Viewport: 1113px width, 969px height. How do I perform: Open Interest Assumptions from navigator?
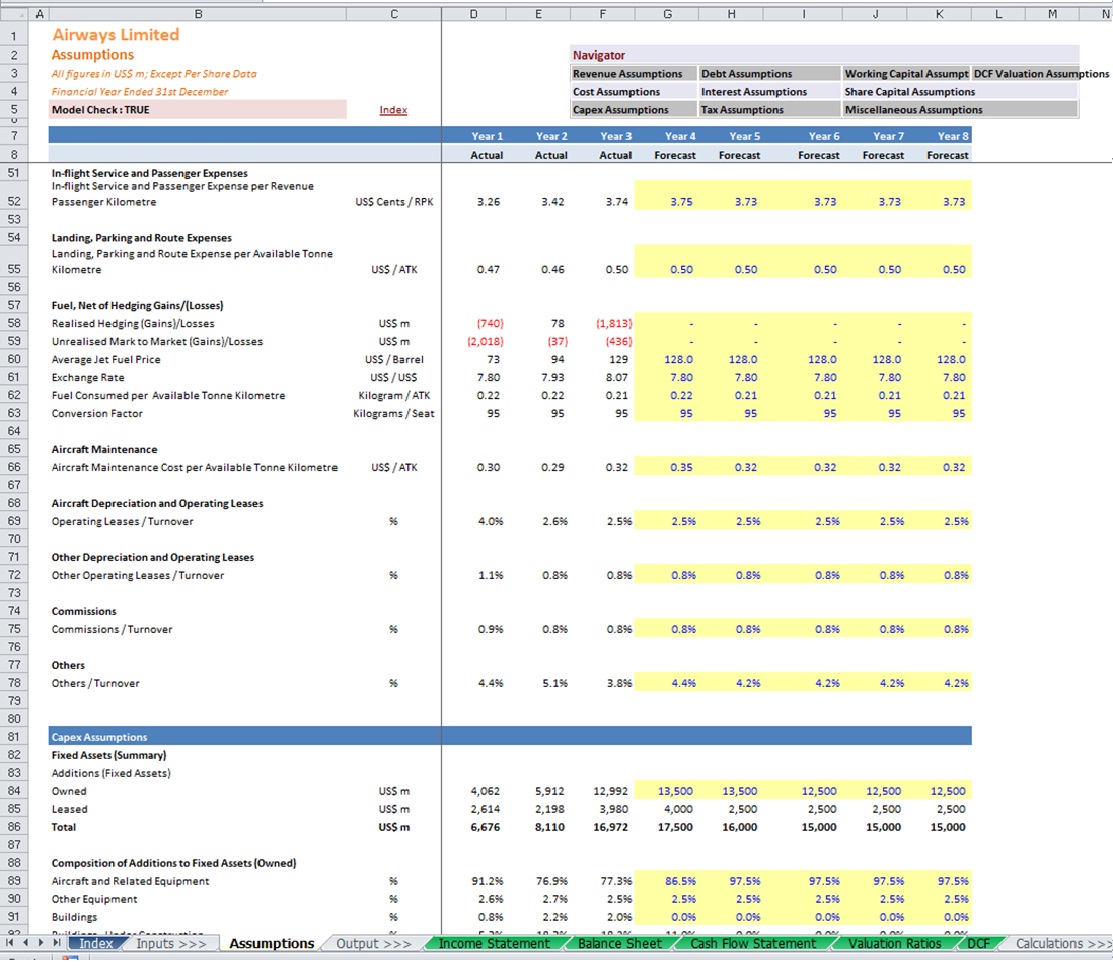click(769, 92)
